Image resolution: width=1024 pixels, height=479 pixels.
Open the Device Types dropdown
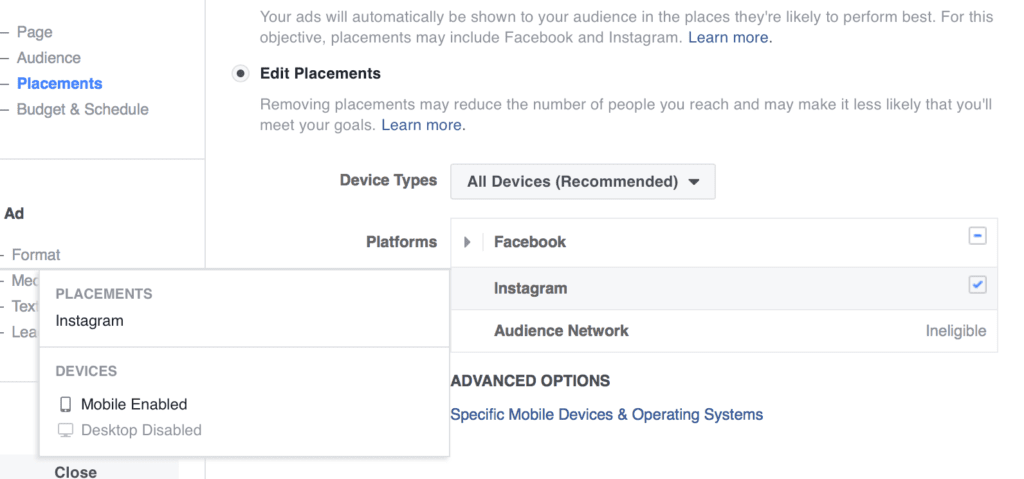coord(583,182)
